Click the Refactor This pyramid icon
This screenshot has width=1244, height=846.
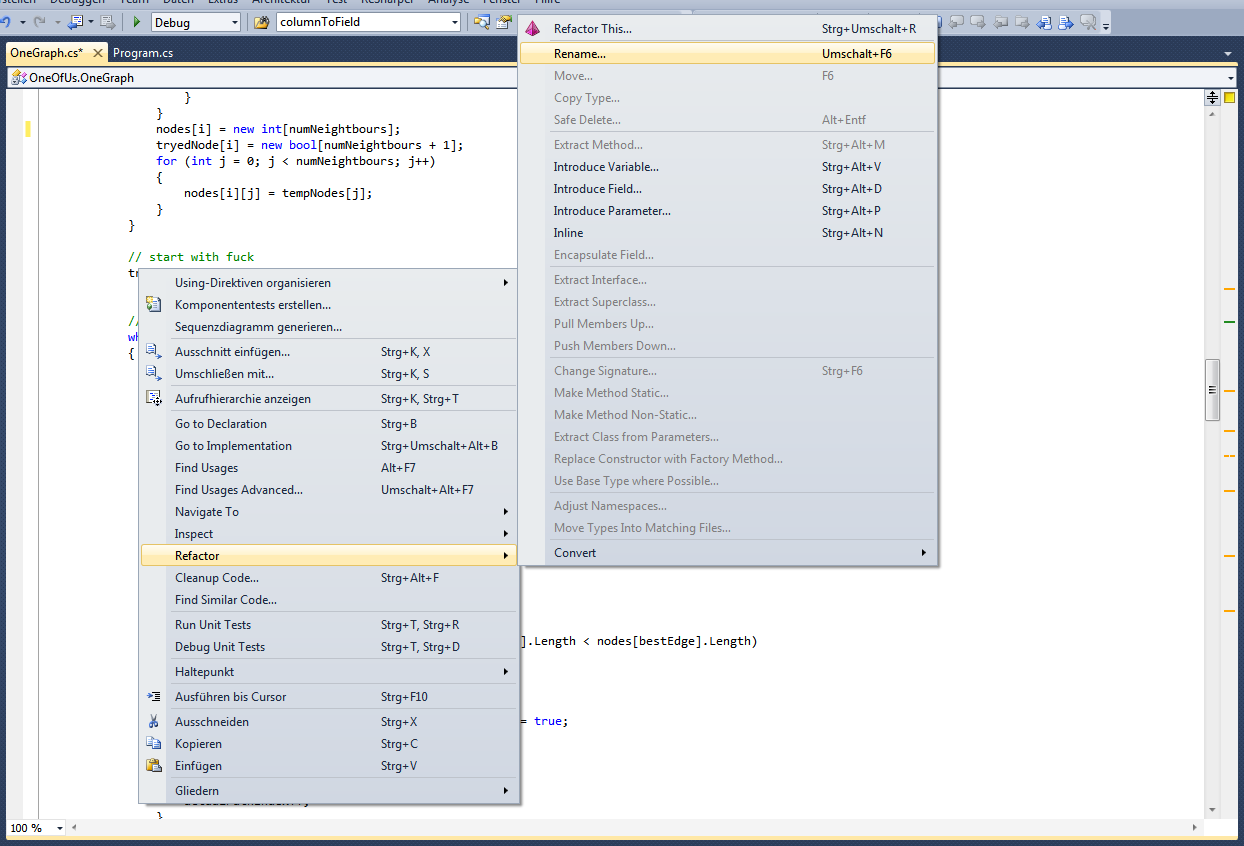click(533, 29)
